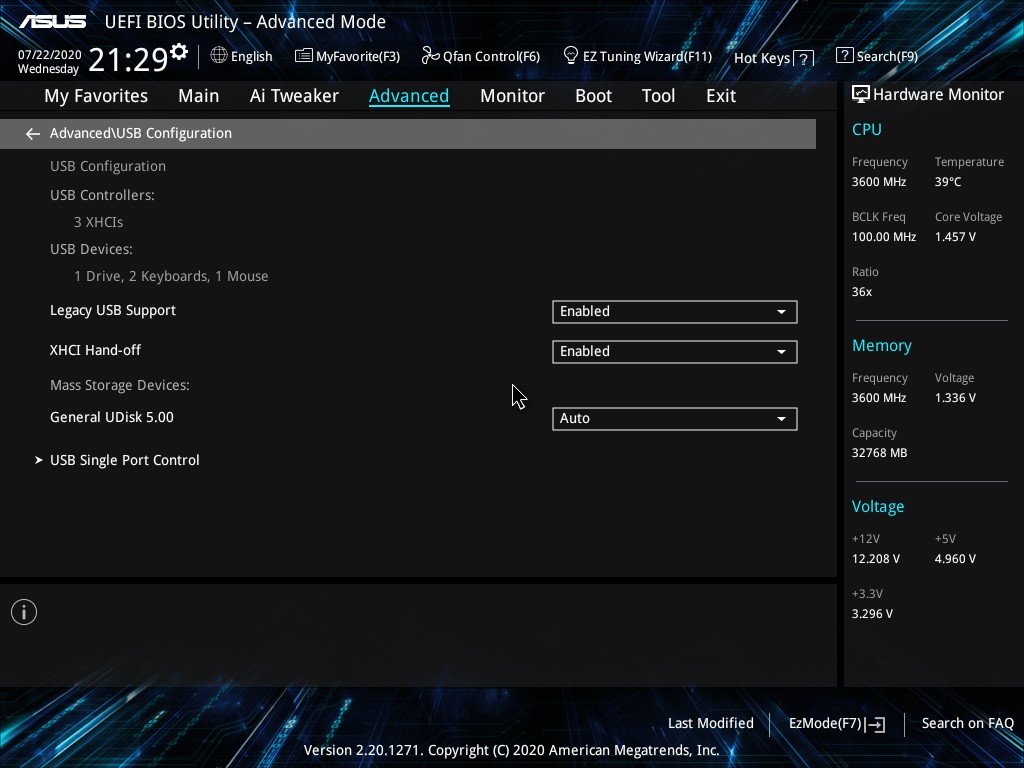Expand USB Single Port Control submenu
The image size is (1024, 768).
click(x=124, y=460)
